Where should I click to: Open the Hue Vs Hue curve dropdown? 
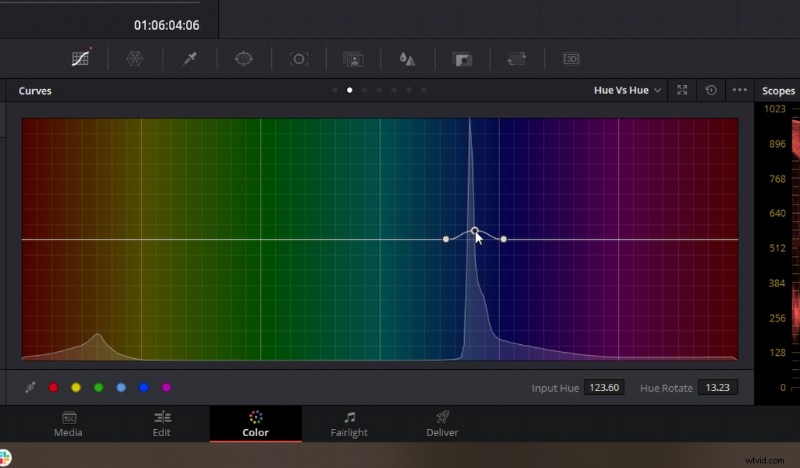tap(627, 90)
